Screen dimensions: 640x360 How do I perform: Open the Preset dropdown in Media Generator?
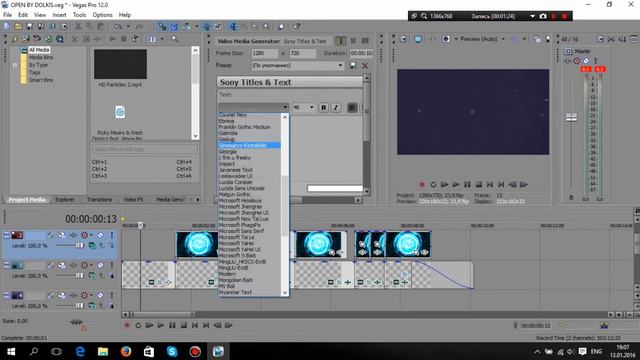340,65
